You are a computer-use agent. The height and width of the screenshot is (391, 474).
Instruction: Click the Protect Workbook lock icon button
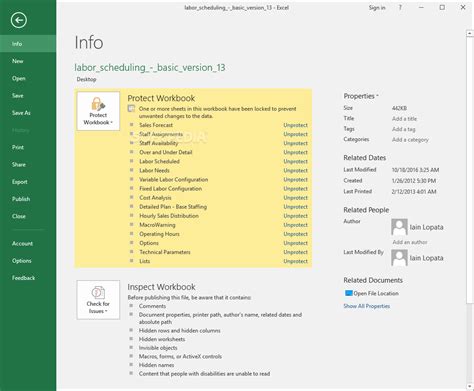tap(98, 111)
